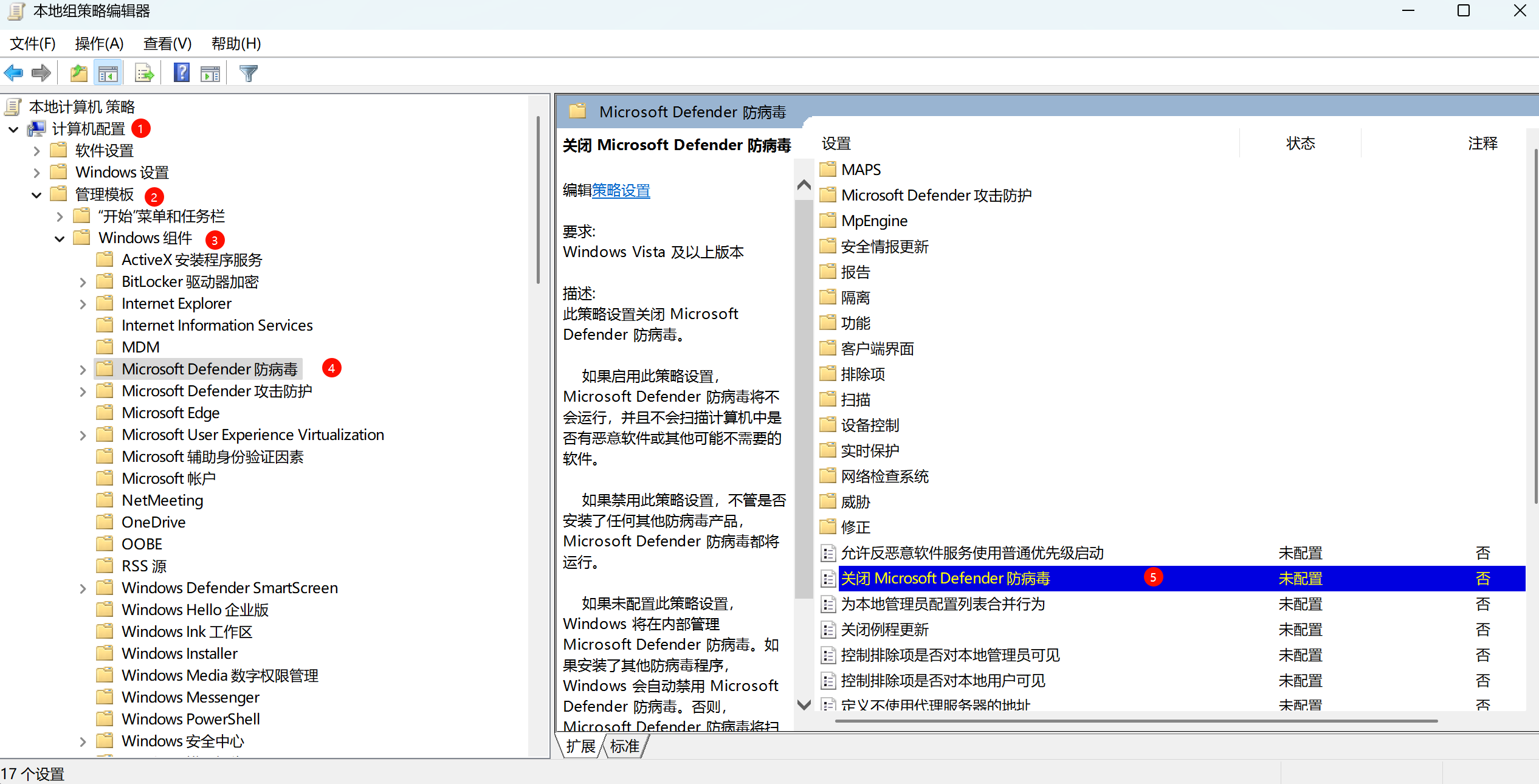Collapse the 计算机配置 node
The height and width of the screenshot is (784, 1539).
(x=13, y=129)
